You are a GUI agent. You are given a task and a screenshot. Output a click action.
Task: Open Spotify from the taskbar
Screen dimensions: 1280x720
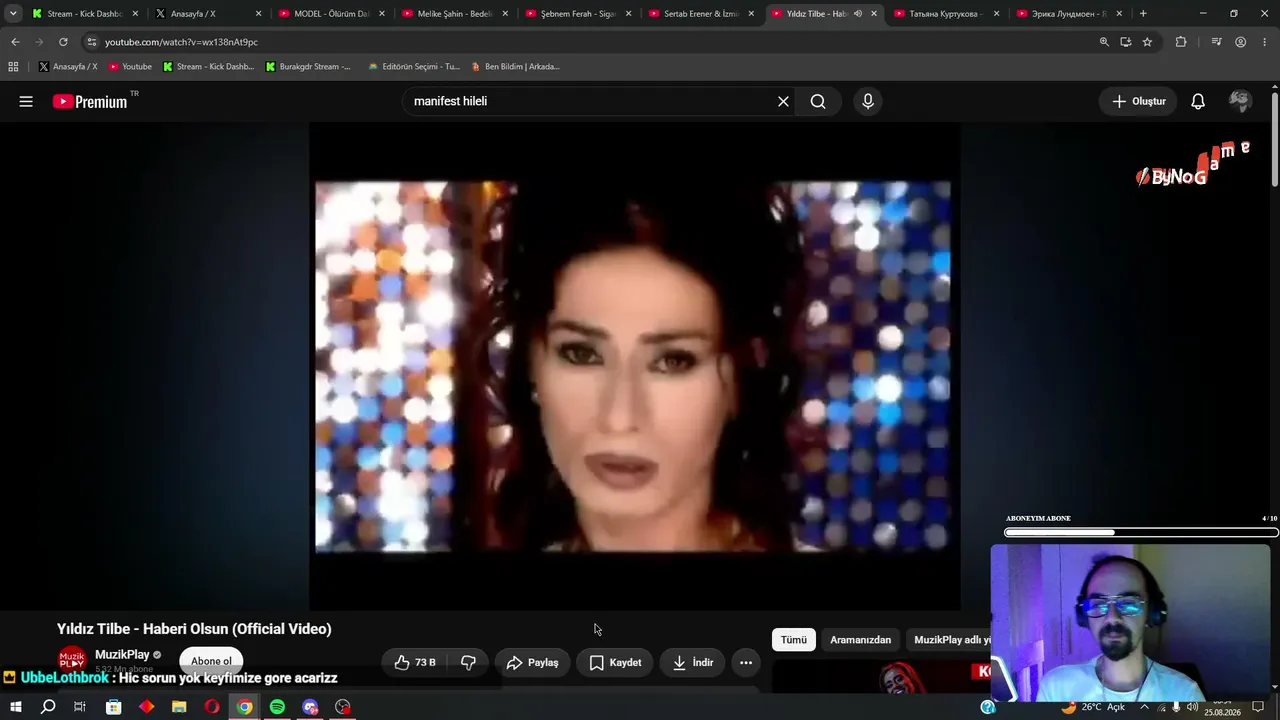277,707
